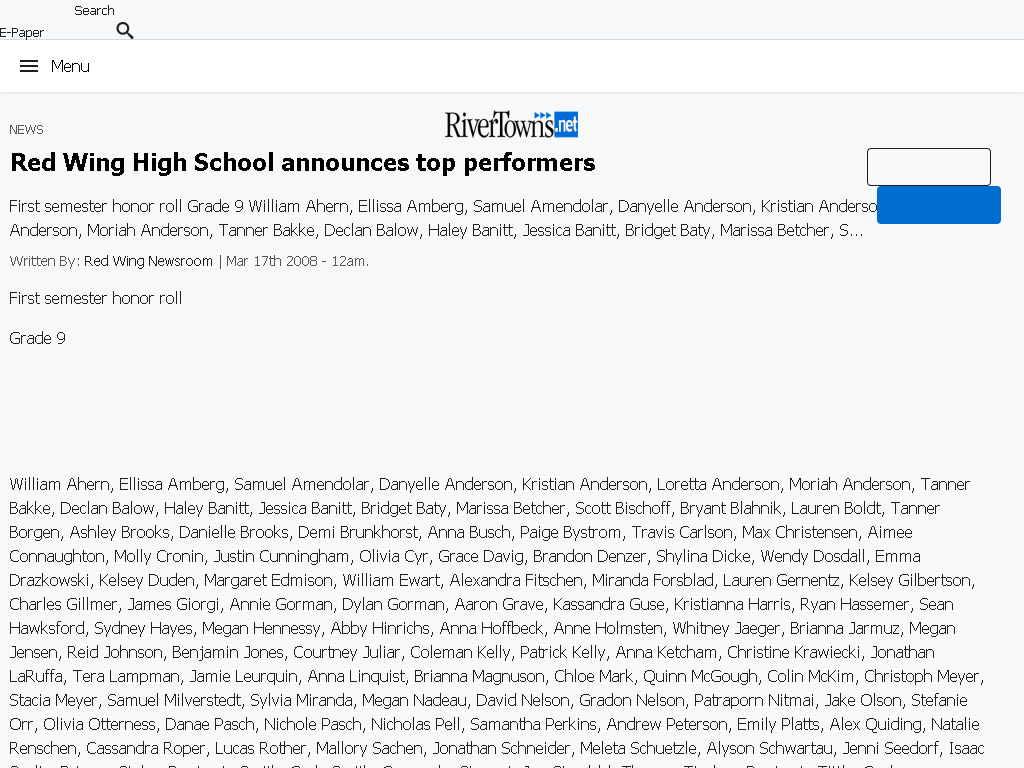
Task: Click William Ahern in the names list
Action: point(59,485)
